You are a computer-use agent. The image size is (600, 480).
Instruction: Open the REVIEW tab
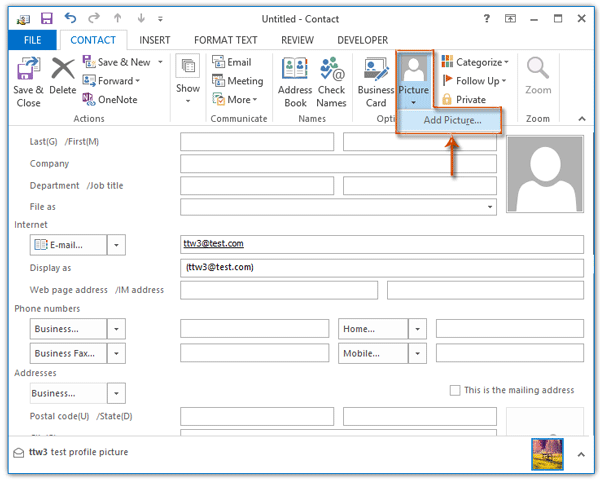tap(297, 40)
